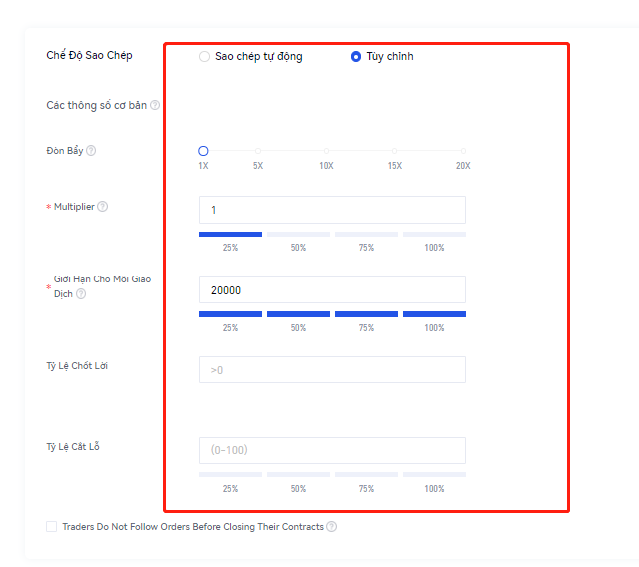Click help icon after Closing Their Contracts text
The width and height of the screenshot is (639, 567).
point(331,527)
